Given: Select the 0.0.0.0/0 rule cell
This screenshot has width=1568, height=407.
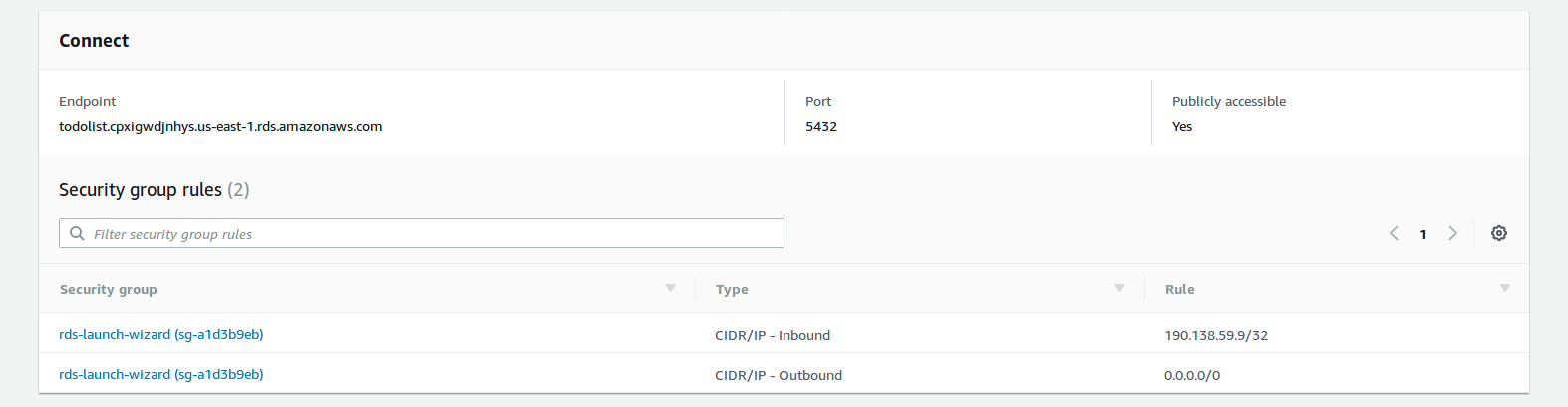Looking at the screenshot, I should click(1191, 376).
